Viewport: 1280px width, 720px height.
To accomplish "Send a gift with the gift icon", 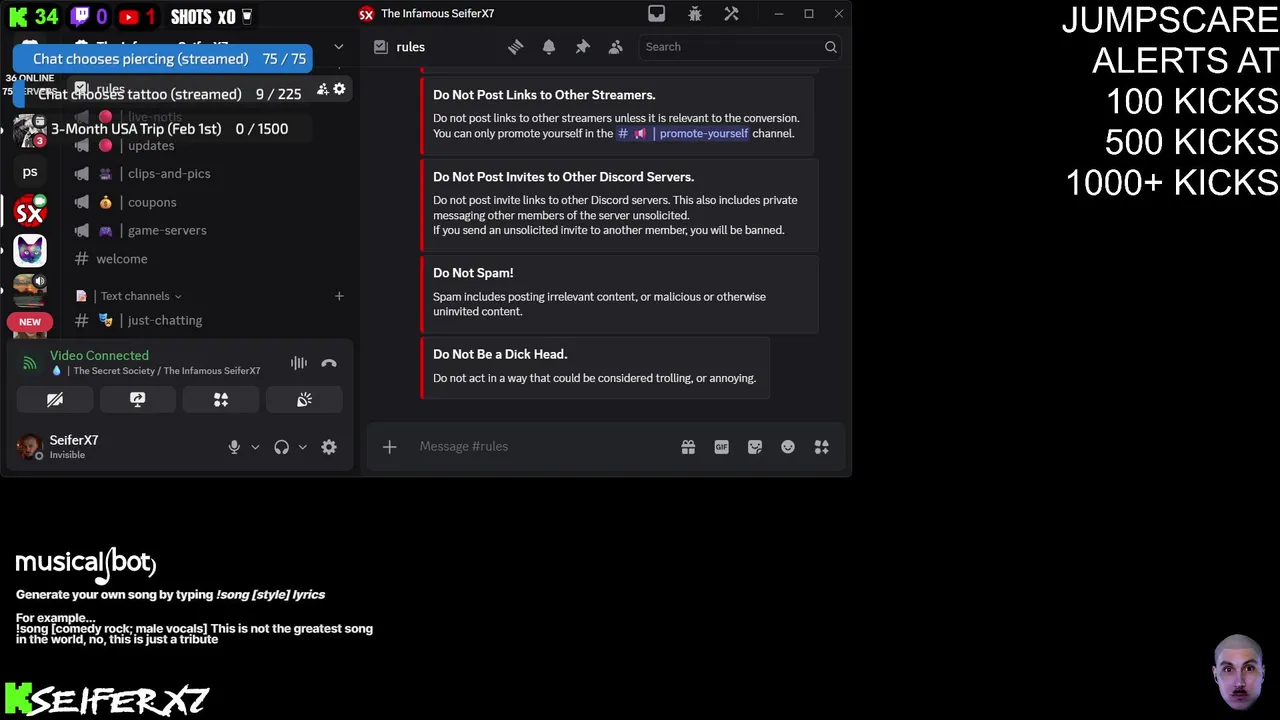I will click(x=688, y=447).
